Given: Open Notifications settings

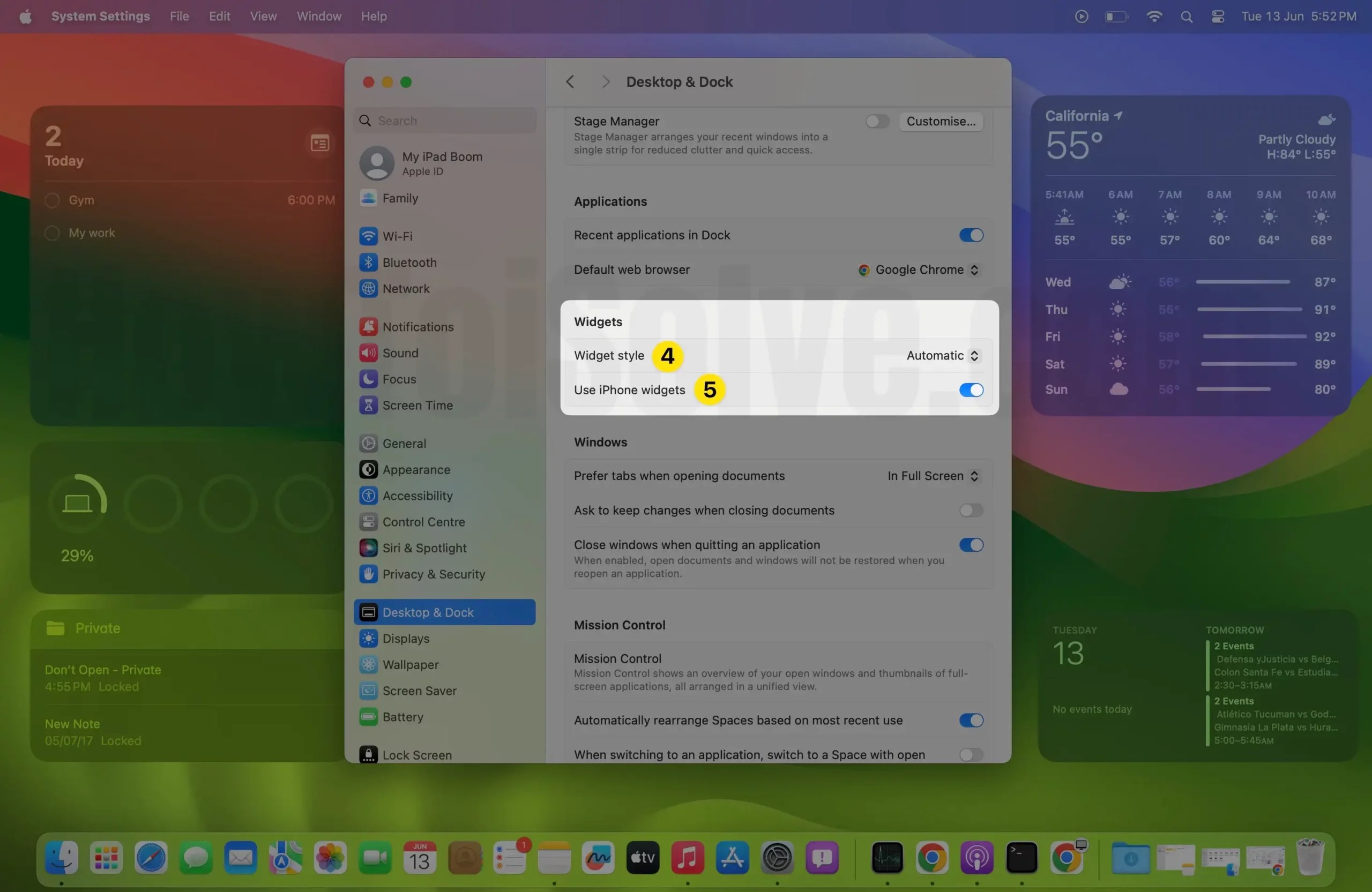Looking at the screenshot, I should coord(419,326).
